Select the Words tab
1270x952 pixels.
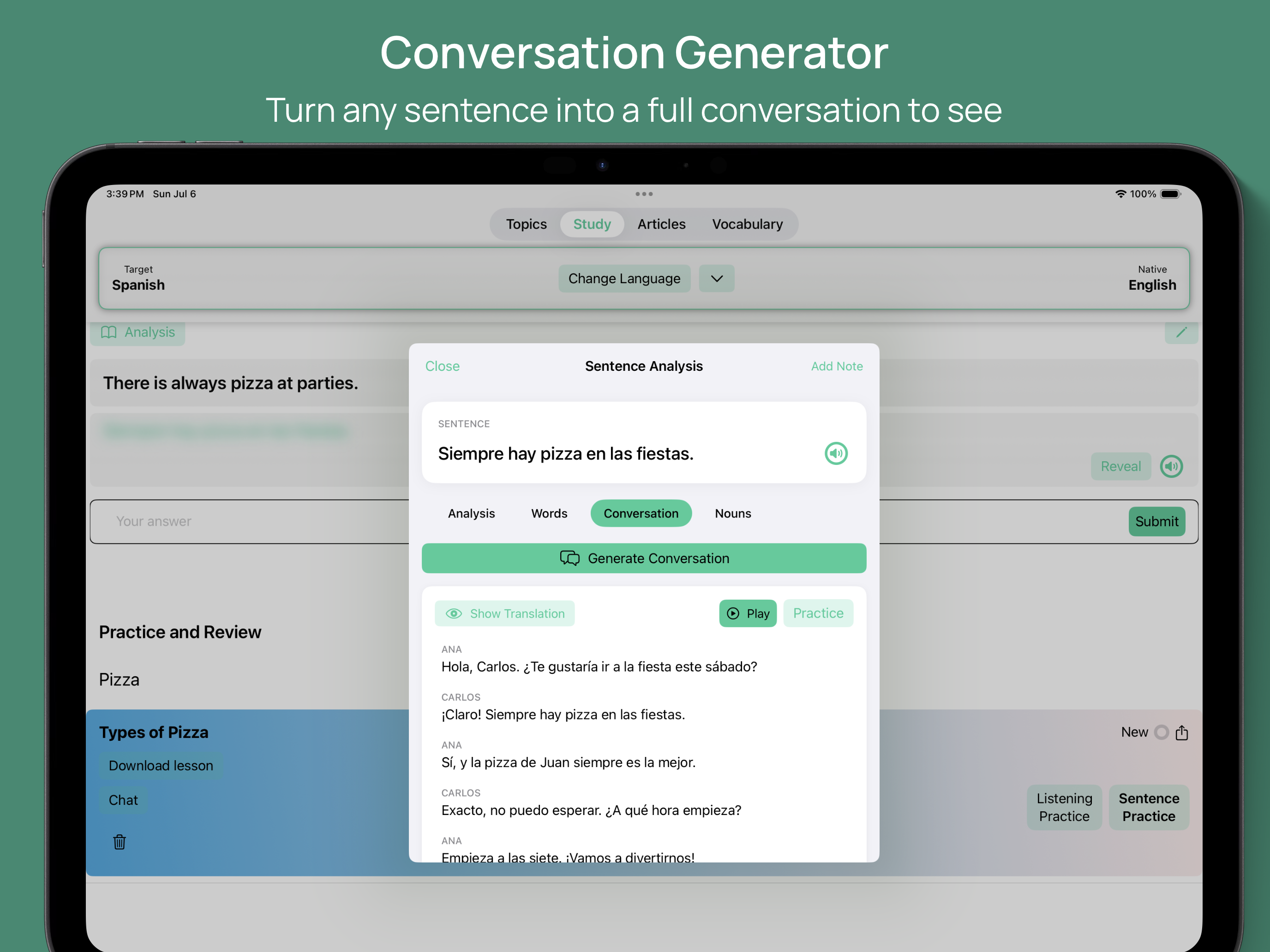[x=549, y=513]
